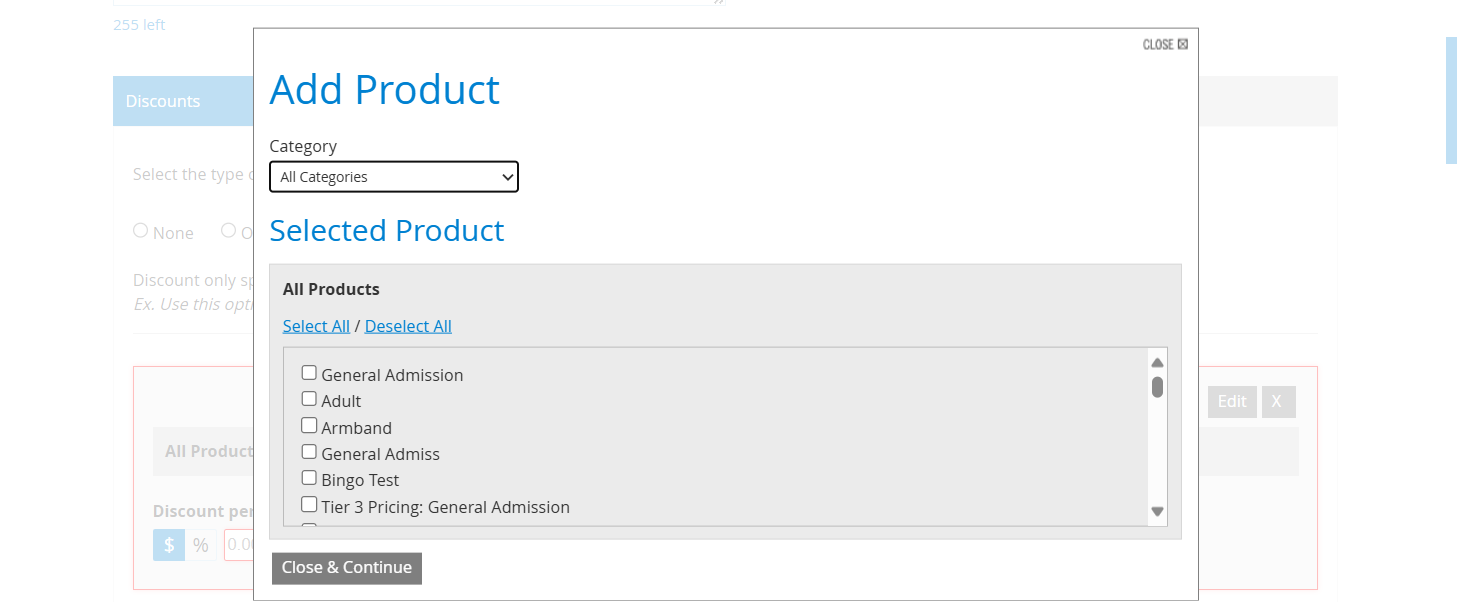Switch to the Discounts tab
1457x602 pixels.
163,101
